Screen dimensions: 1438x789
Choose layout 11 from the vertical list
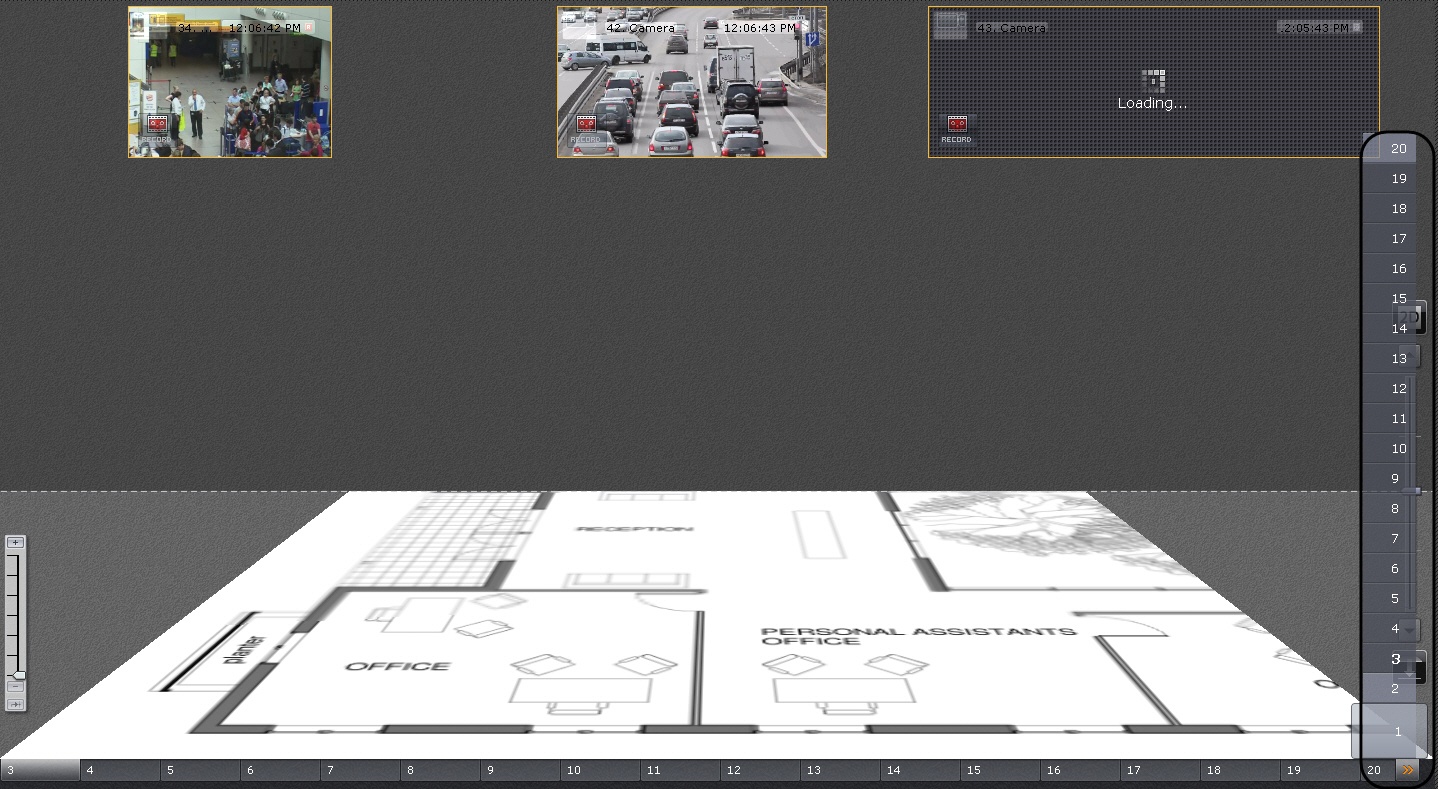point(1398,419)
